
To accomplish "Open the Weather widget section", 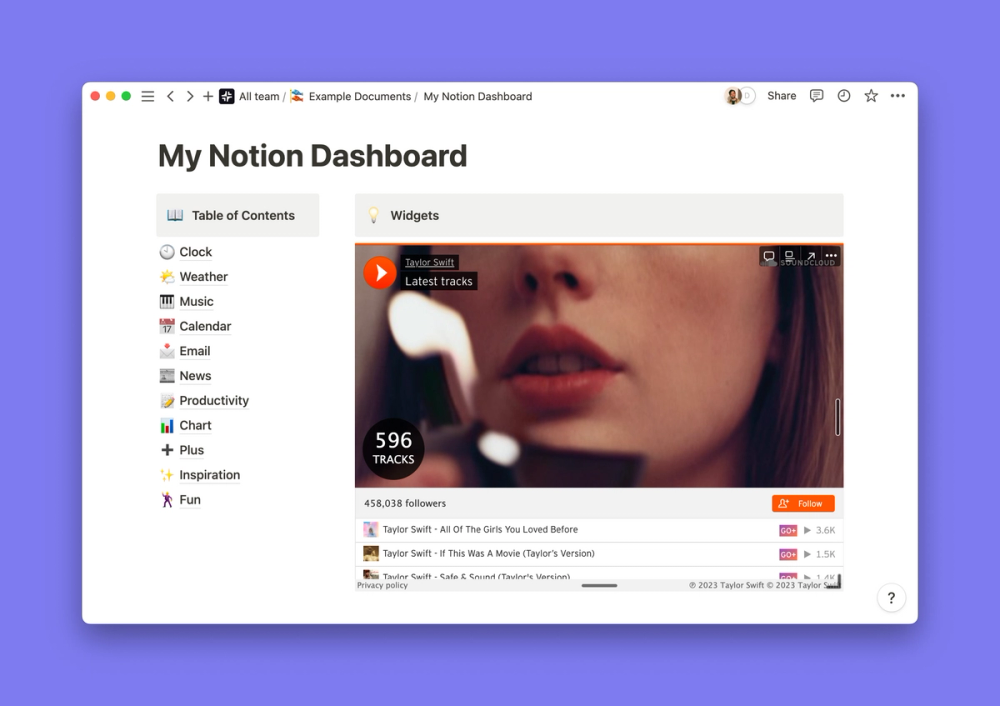I will coord(202,276).
